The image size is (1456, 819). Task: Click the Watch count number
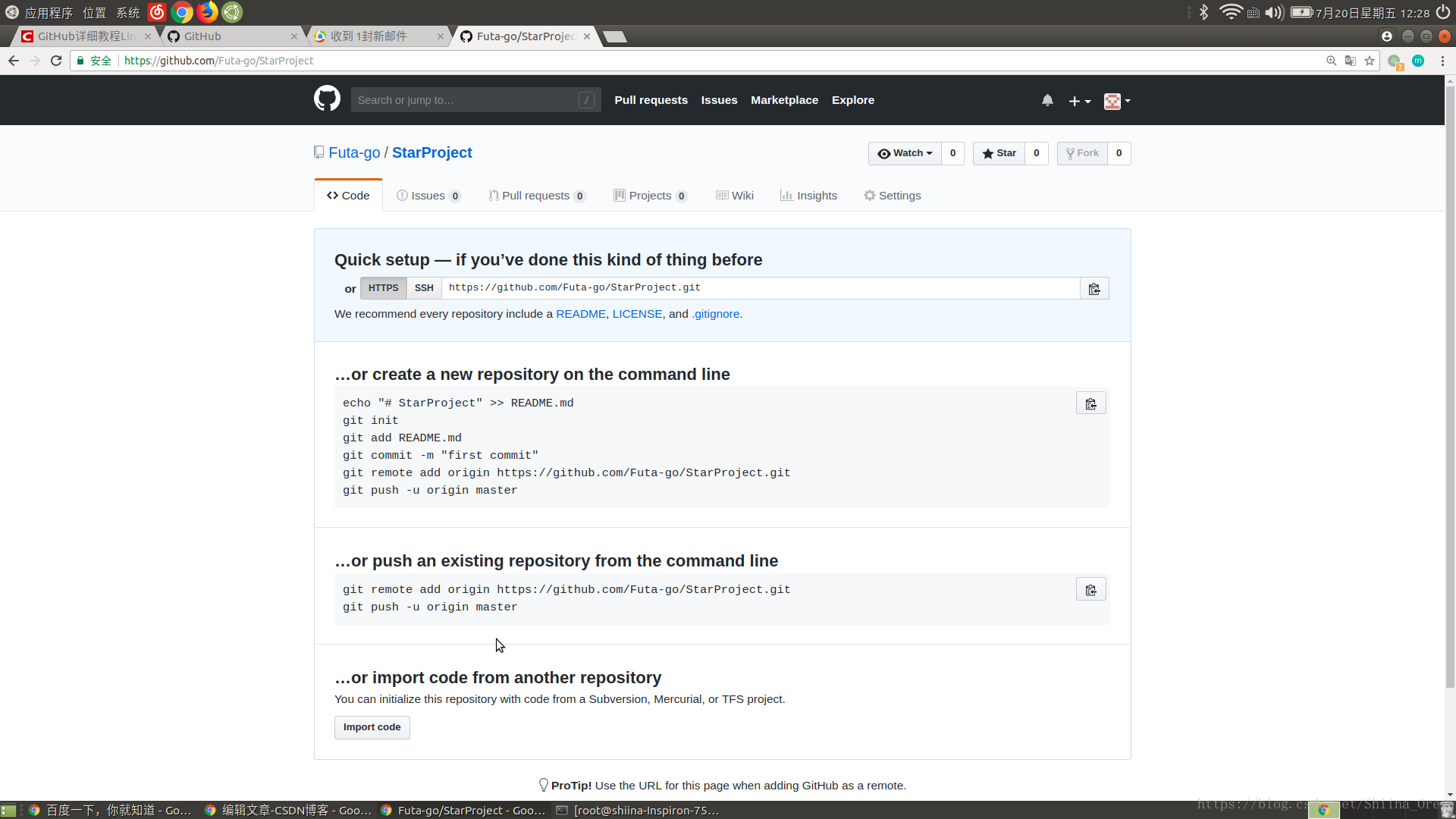952,153
